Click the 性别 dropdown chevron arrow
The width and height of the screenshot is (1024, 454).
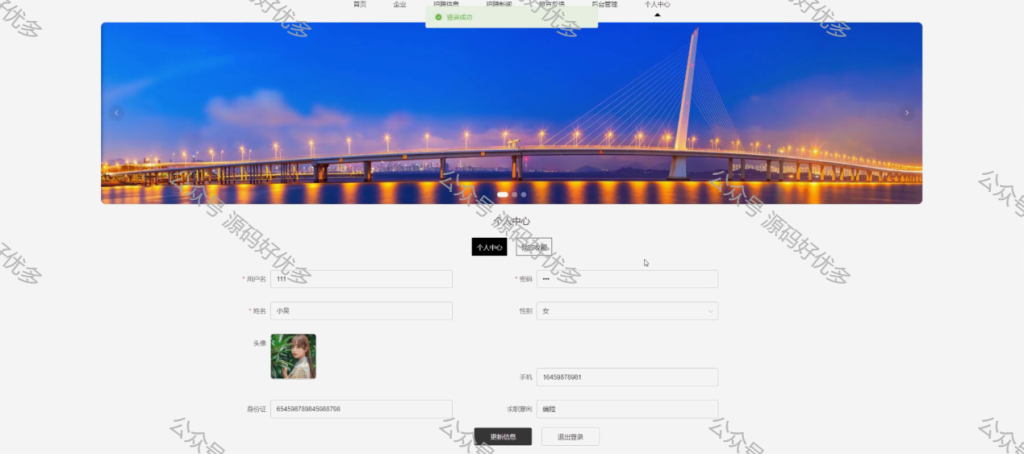711,311
